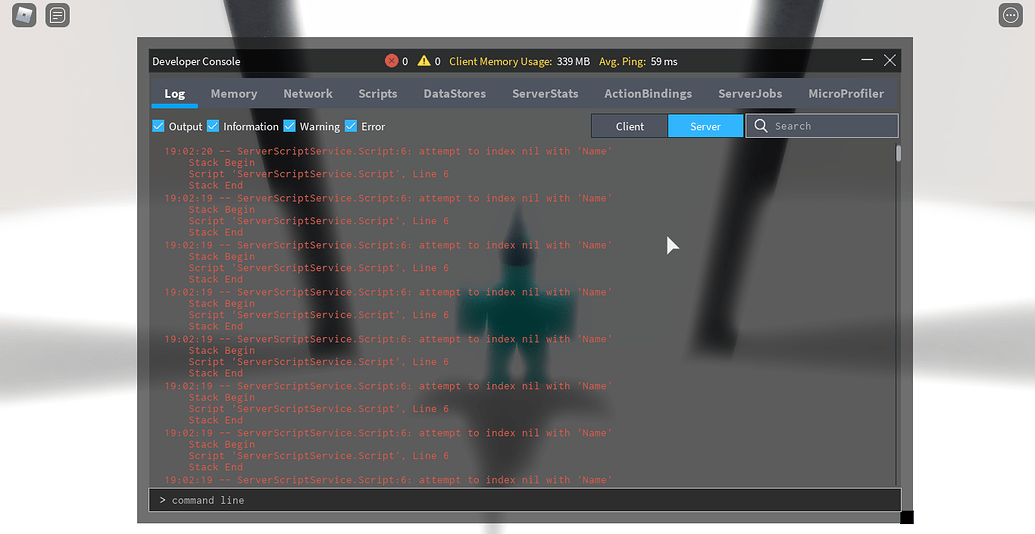Uncheck the Information filter checkbox
This screenshot has height=534, width=1035.
tap(213, 126)
